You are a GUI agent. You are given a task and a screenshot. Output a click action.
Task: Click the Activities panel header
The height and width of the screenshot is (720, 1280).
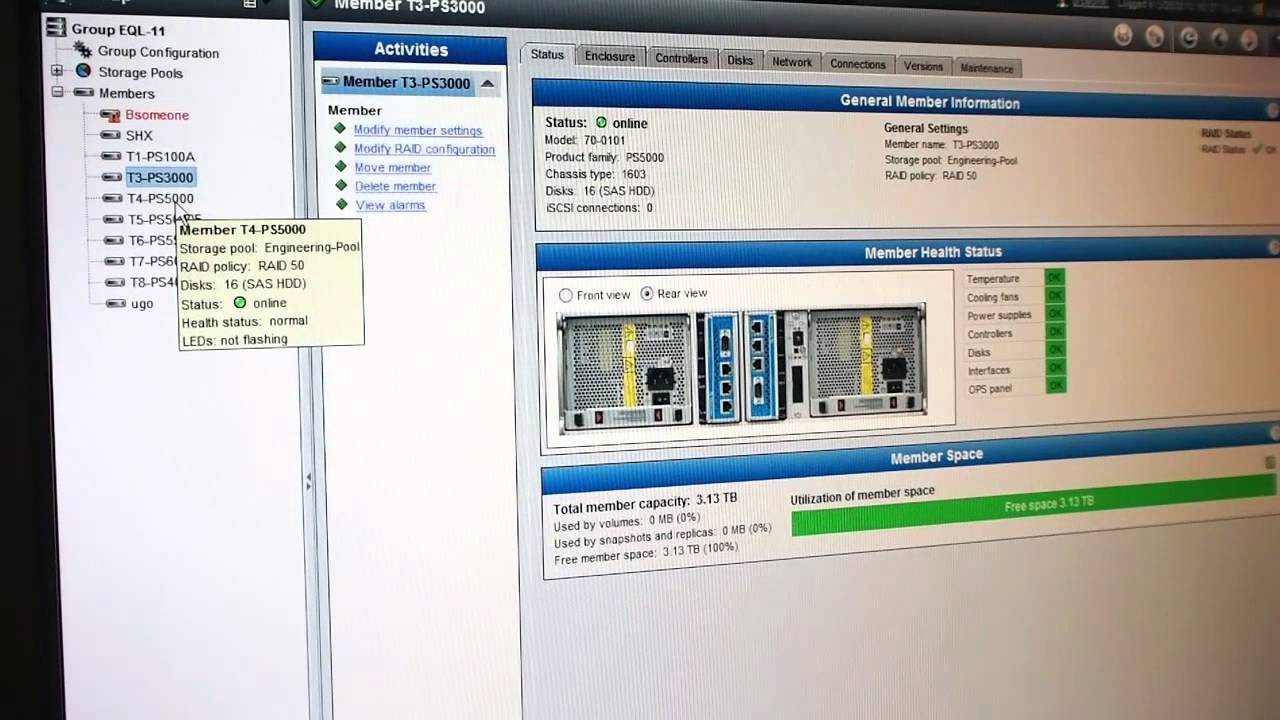click(x=411, y=49)
